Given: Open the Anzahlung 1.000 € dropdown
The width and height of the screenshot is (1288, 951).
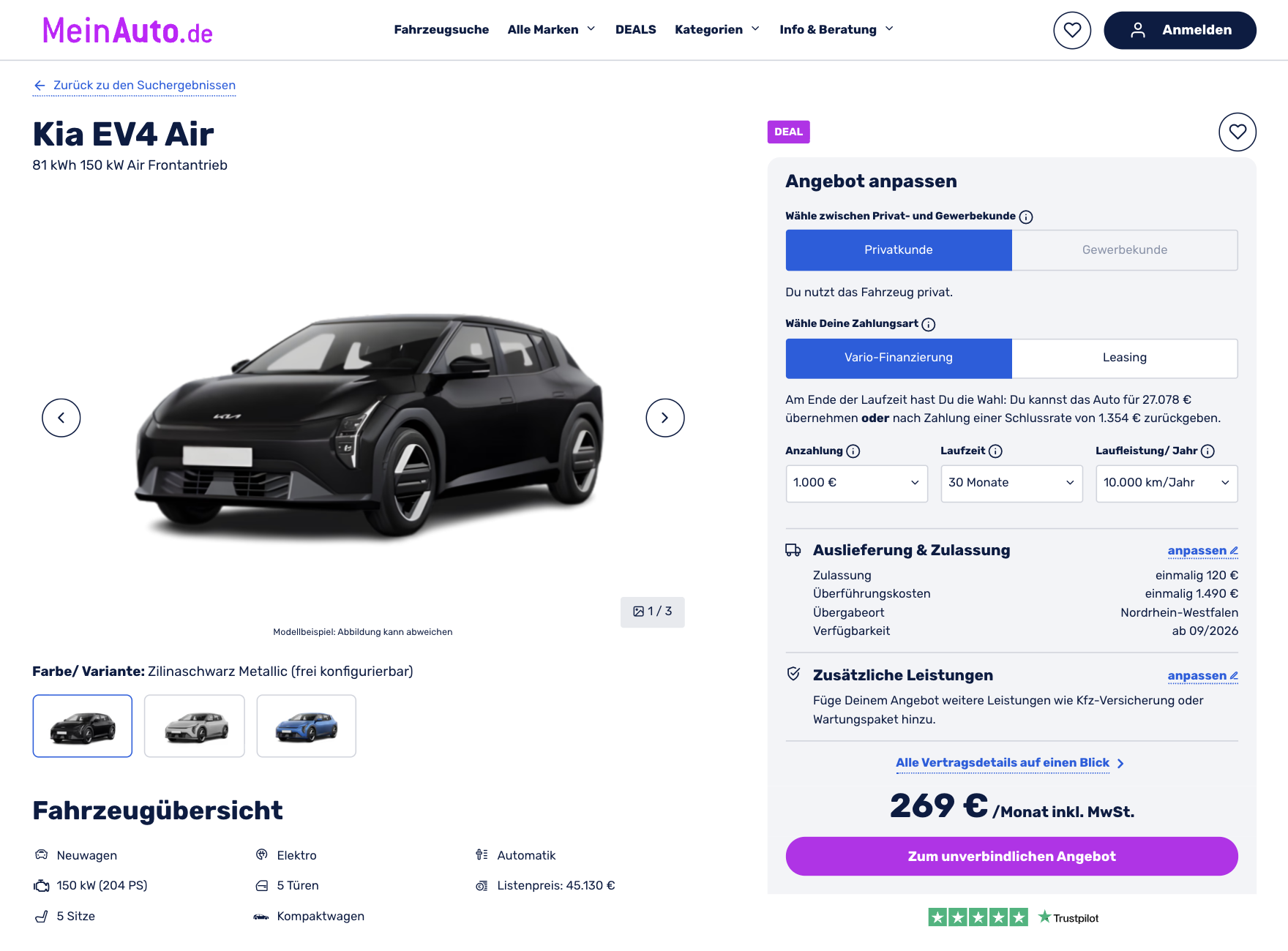Looking at the screenshot, I should (857, 483).
